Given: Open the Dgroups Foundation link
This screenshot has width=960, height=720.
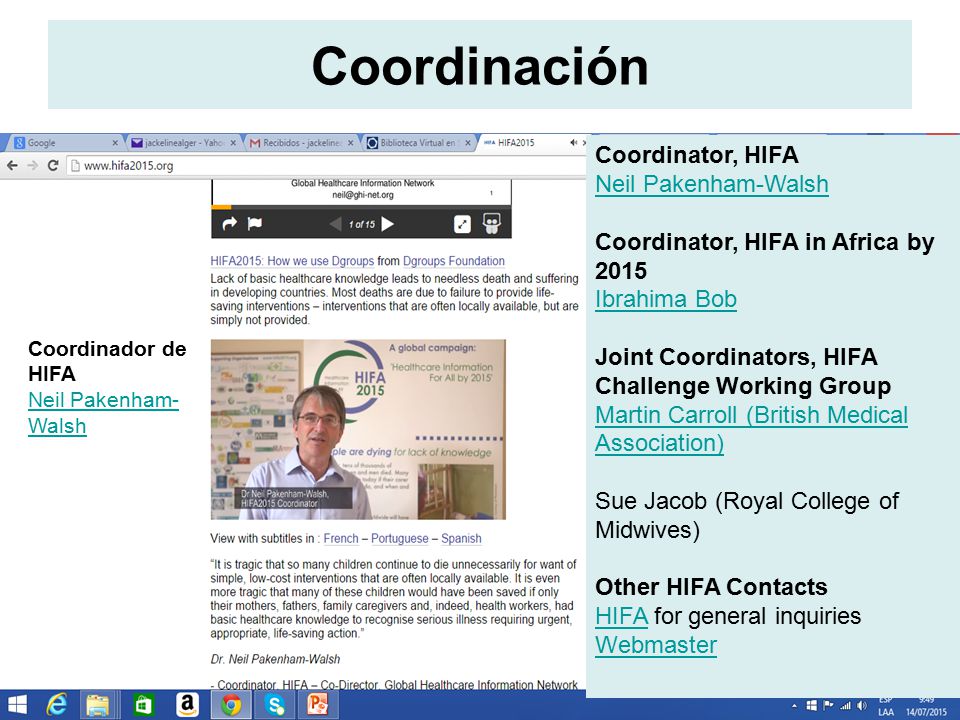Looking at the screenshot, I should pyautogui.click(x=454, y=261).
